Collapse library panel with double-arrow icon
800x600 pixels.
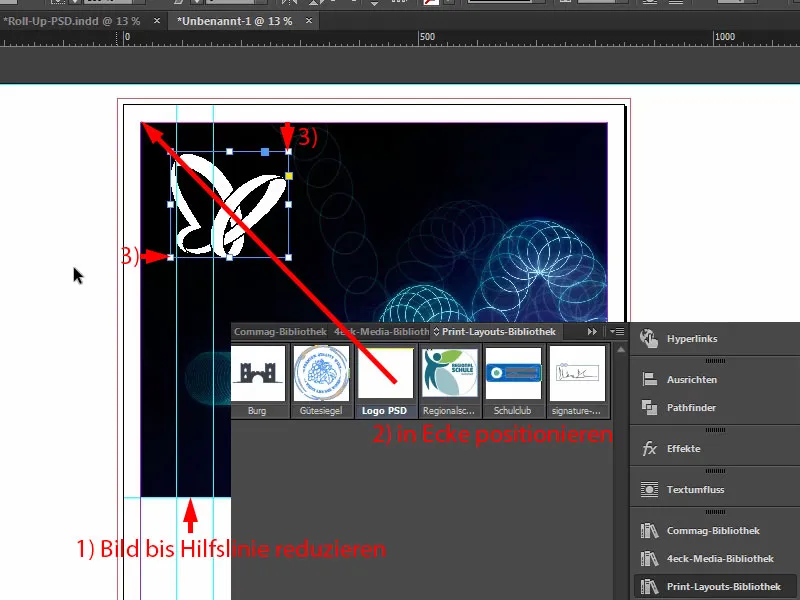click(x=592, y=332)
